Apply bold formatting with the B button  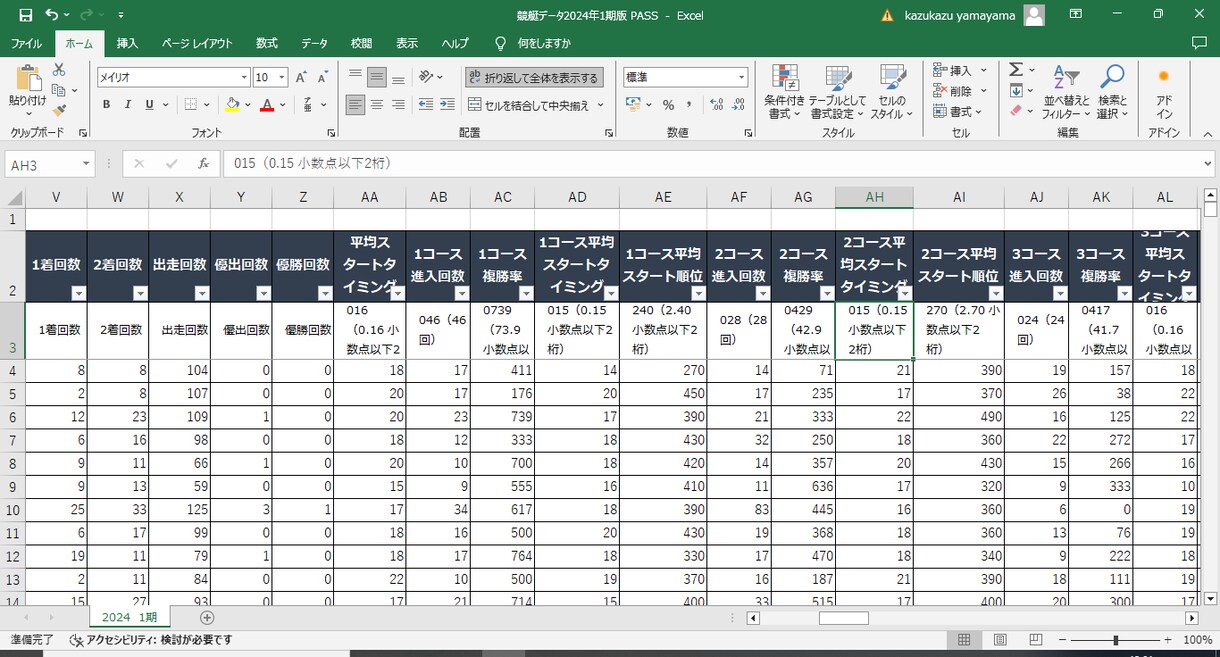coord(106,105)
